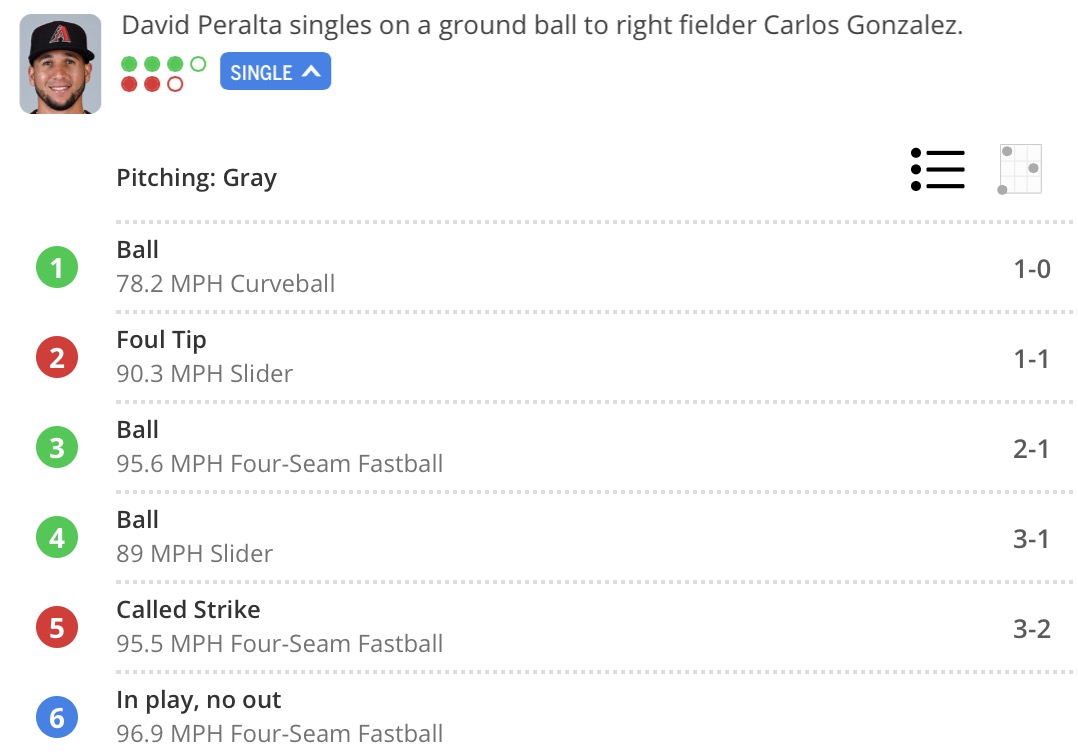The height and width of the screenshot is (756, 1078).
Task: Select pitch 4 green circle icon
Action: pos(57,537)
